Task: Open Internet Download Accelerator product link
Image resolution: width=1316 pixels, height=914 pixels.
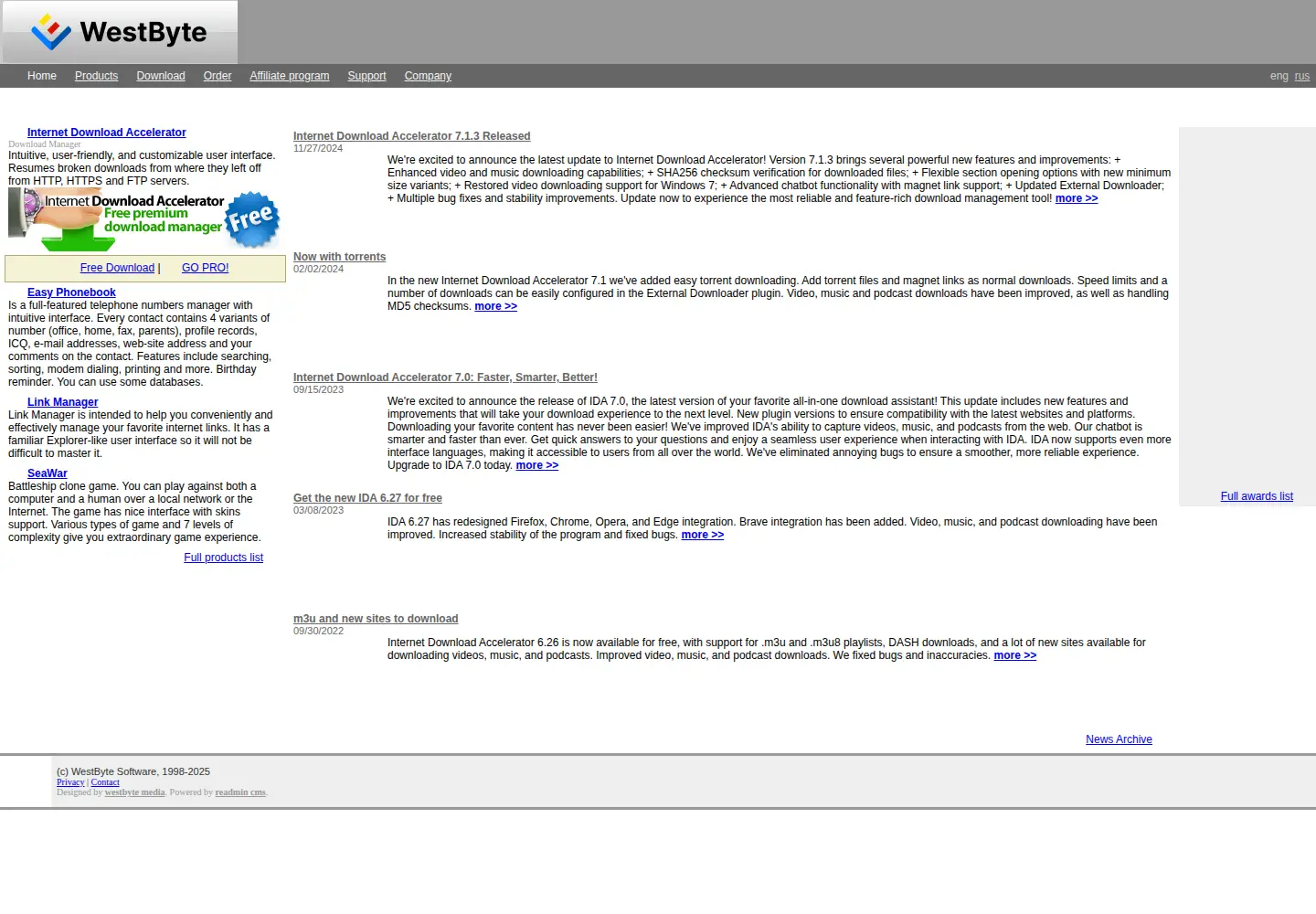Action: coord(106,133)
